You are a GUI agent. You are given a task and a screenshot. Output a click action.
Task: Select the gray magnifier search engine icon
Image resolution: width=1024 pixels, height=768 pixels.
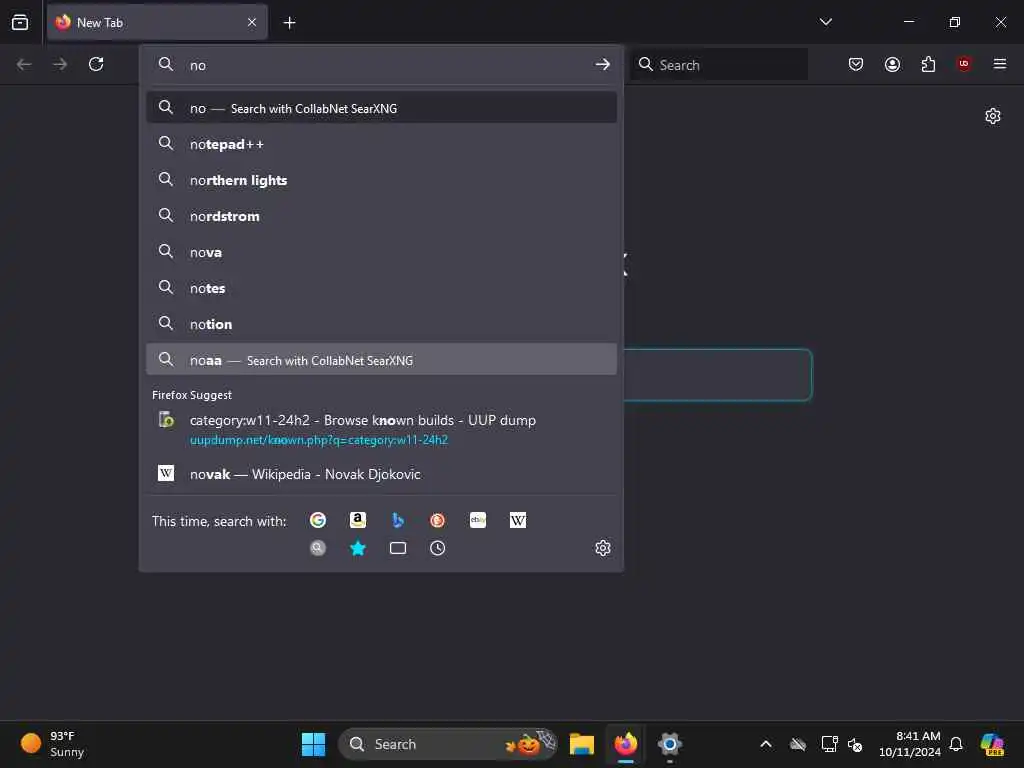pos(318,548)
